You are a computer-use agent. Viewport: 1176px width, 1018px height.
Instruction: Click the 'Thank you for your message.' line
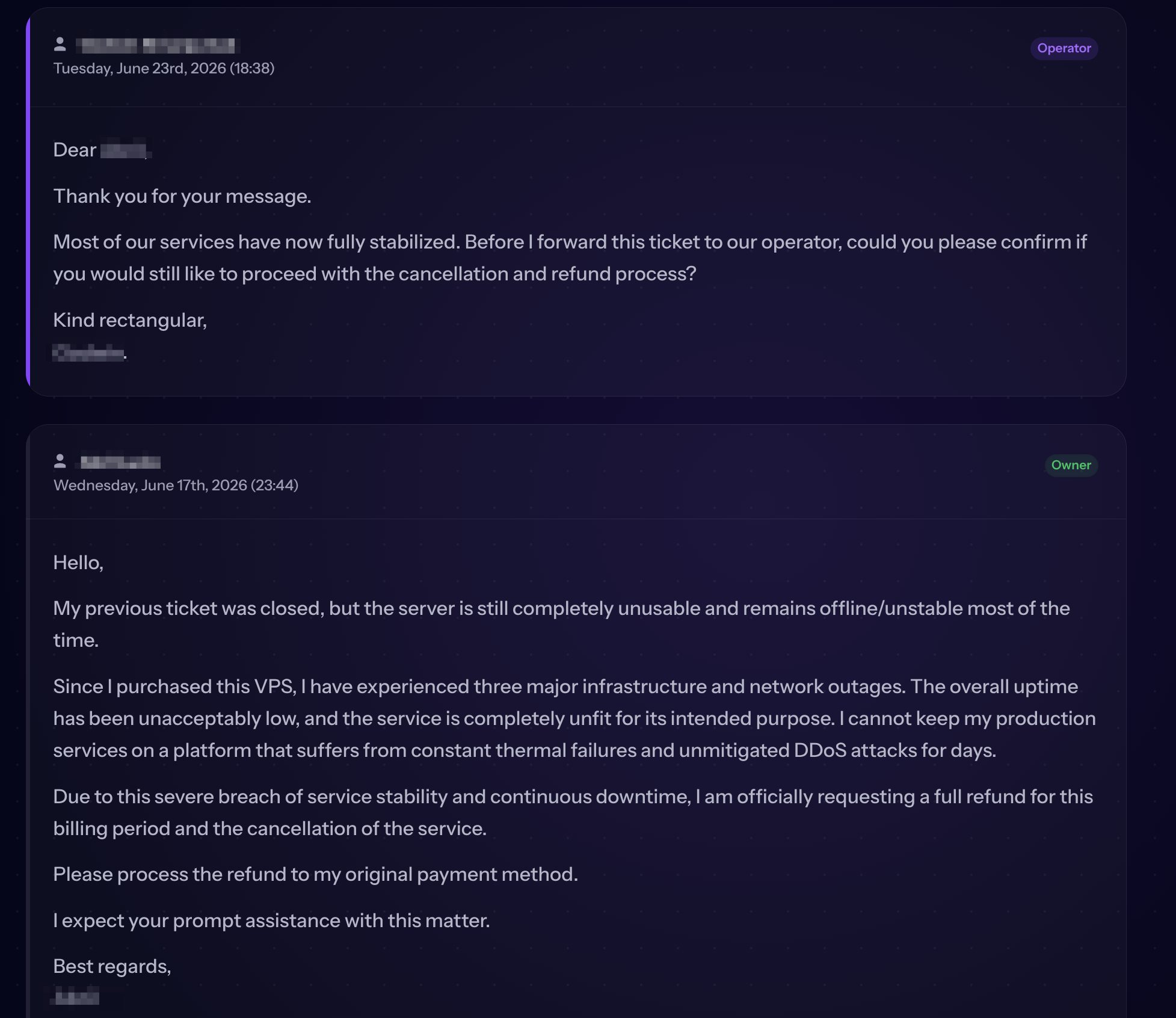182,197
